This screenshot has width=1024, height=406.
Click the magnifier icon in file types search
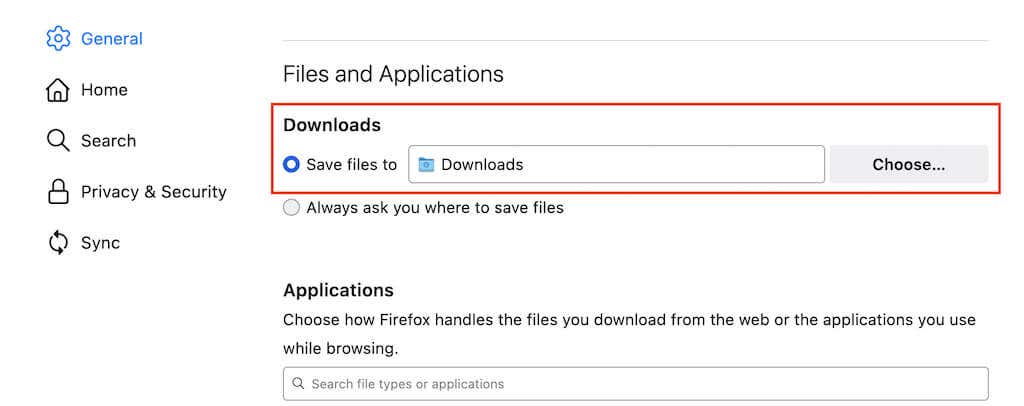298,384
